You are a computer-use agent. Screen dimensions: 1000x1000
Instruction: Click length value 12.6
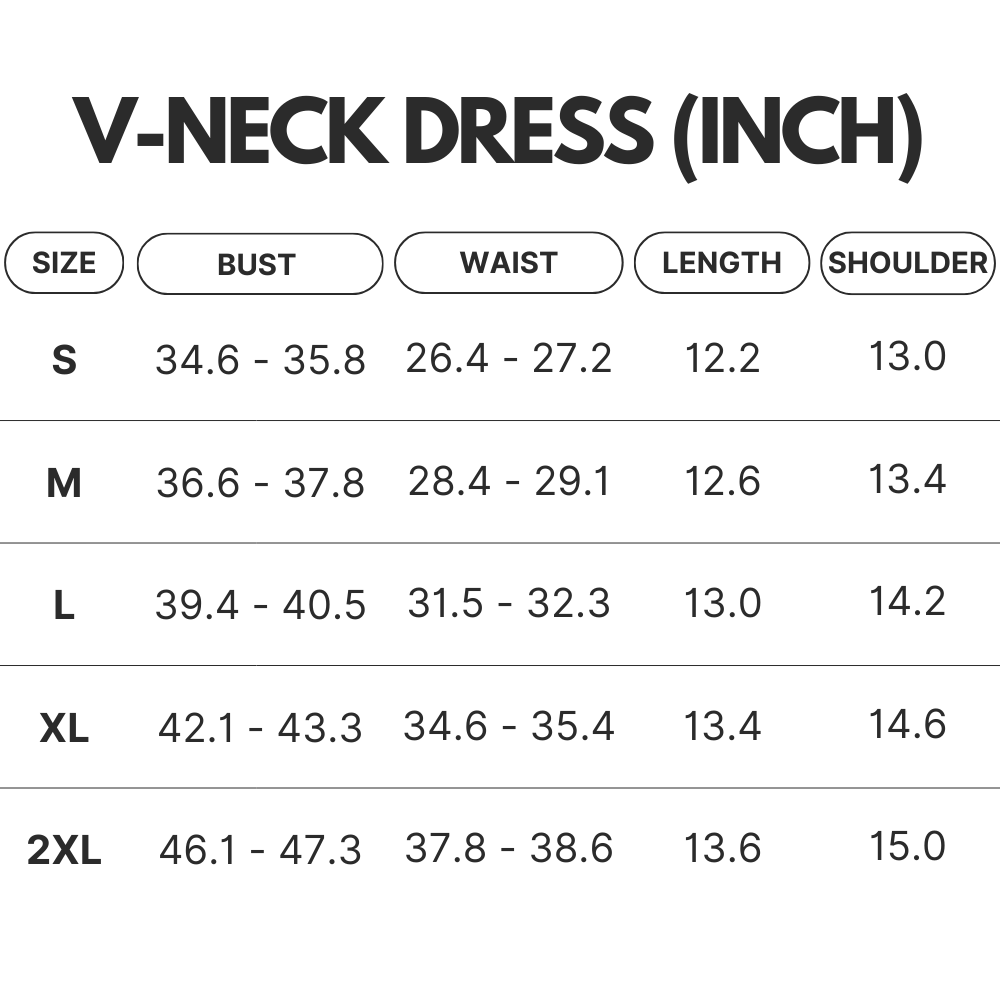pyautogui.click(x=722, y=482)
